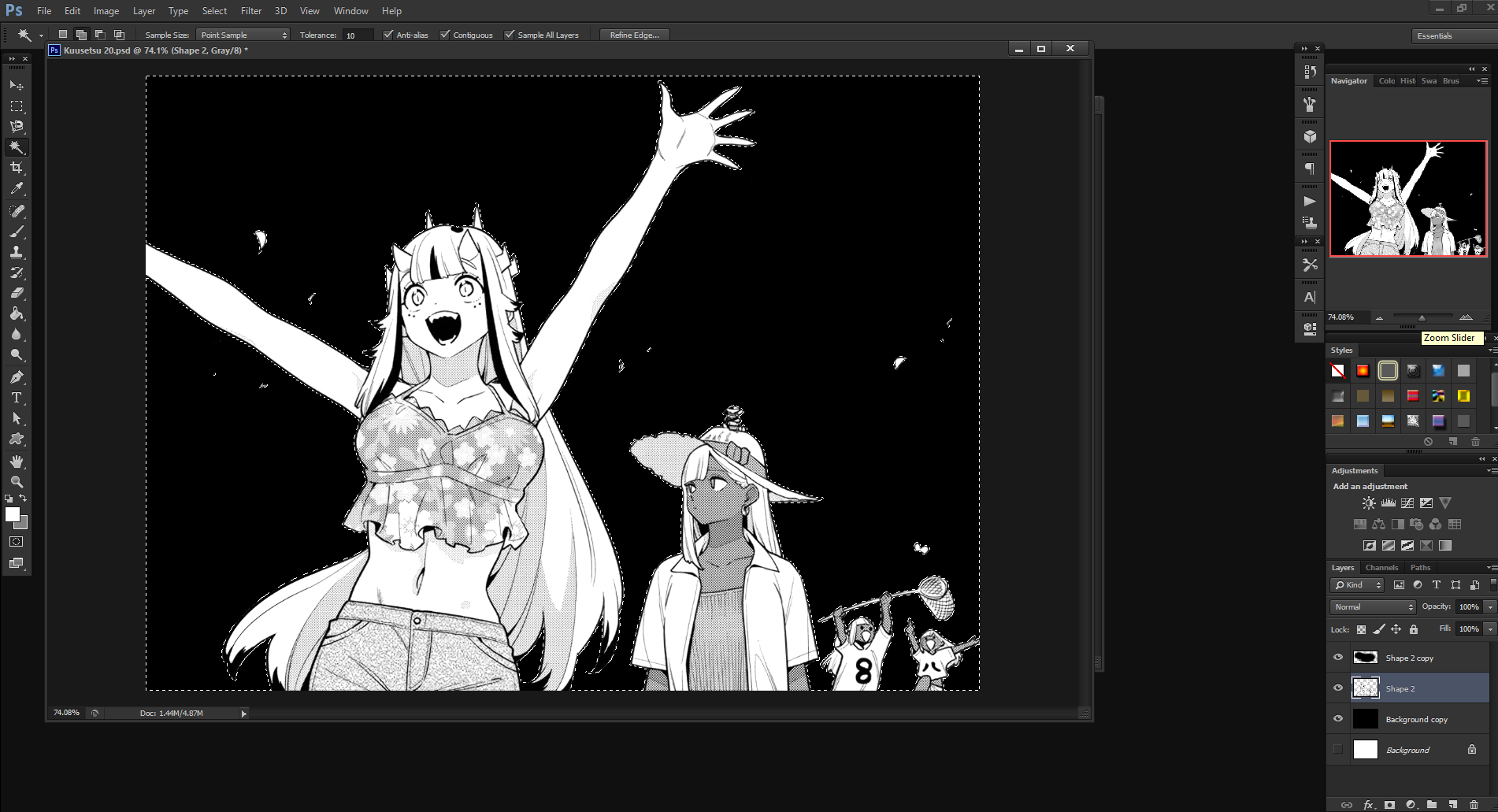1498x812 pixels.
Task: Select the Custom Shape tool
Action: [x=17, y=439]
